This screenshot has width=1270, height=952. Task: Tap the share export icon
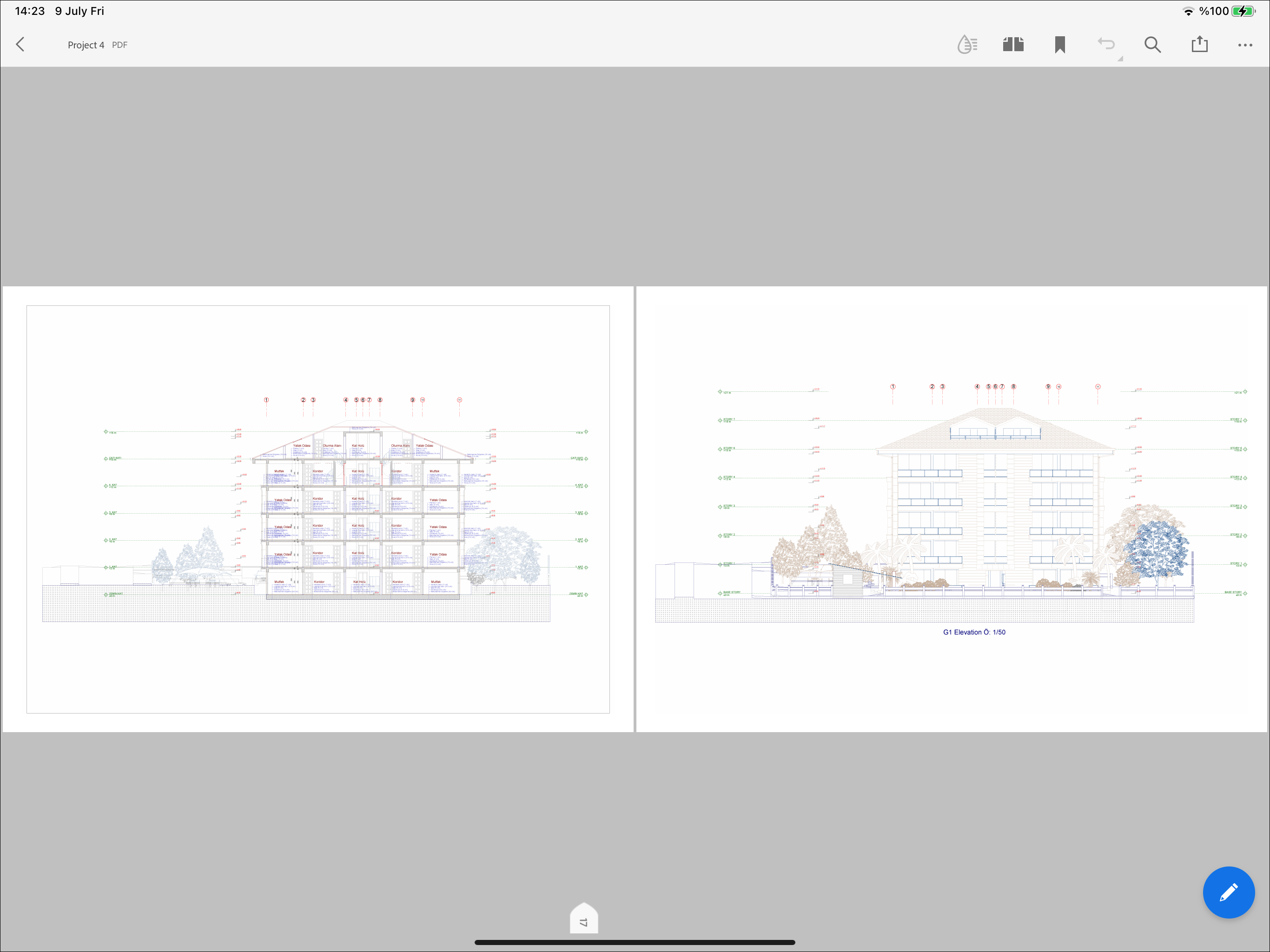(x=1199, y=45)
